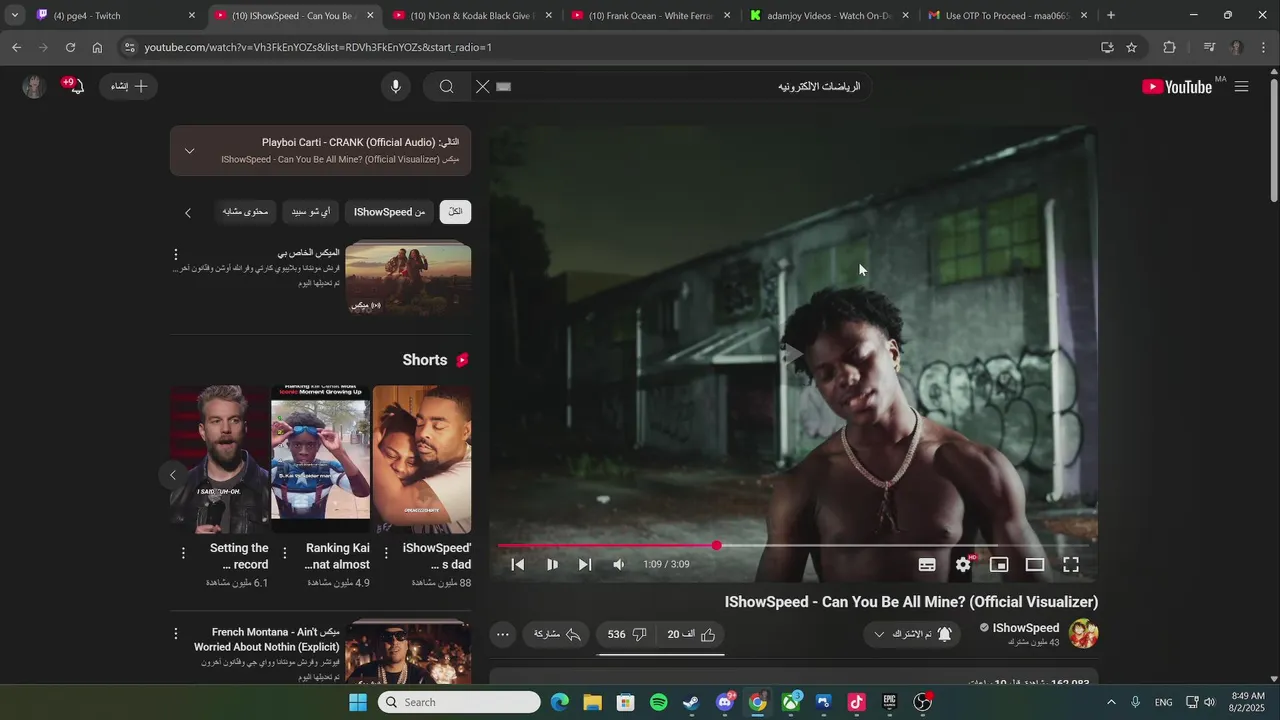Switch to adamjoy Videos tab
The width and height of the screenshot is (1280, 720).
(829, 16)
